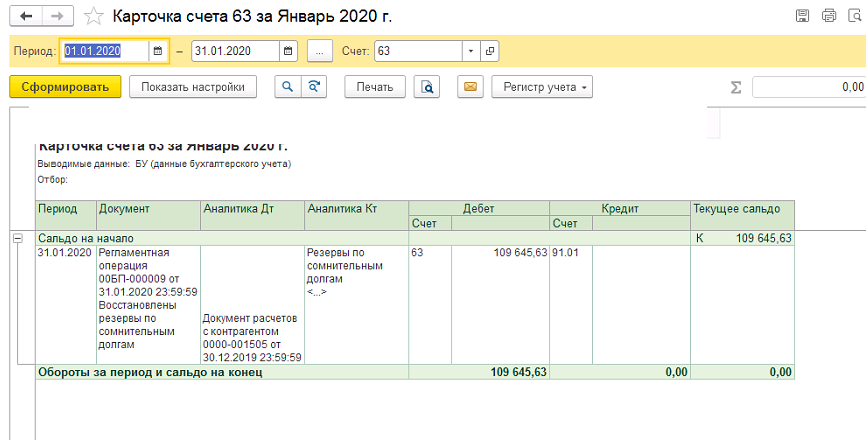
Task: Click the Сформировать button
Action: point(65,87)
